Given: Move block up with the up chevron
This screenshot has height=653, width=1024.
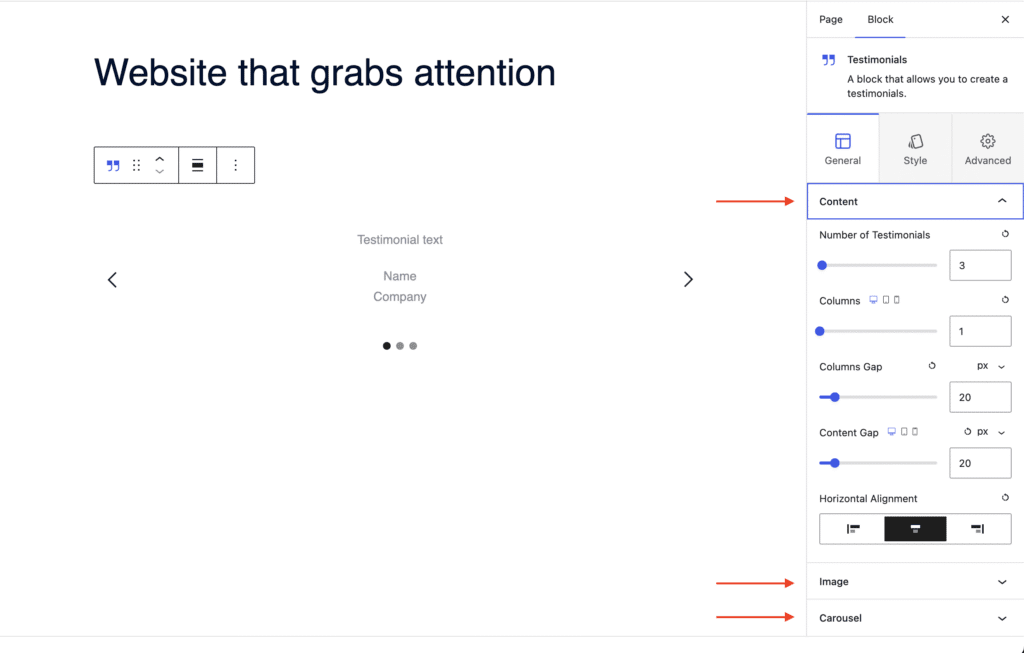Looking at the screenshot, I should click(159, 159).
